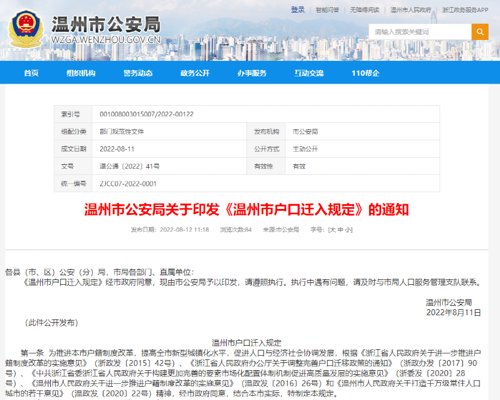Click the police emblem logo
The image size is (500, 400).
pyautogui.click(x=26, y=29)
